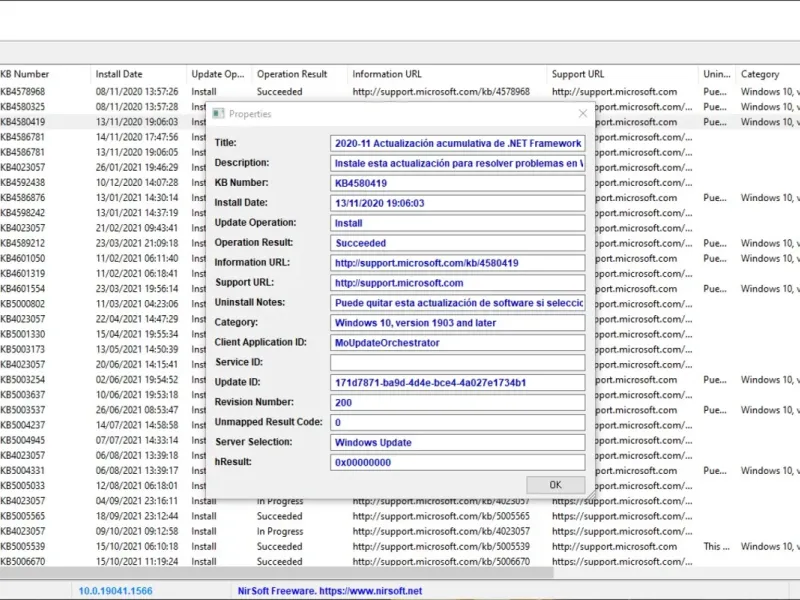Click the Description field in Properties
This screenshot has width=800, height=600.
point(457,163)
